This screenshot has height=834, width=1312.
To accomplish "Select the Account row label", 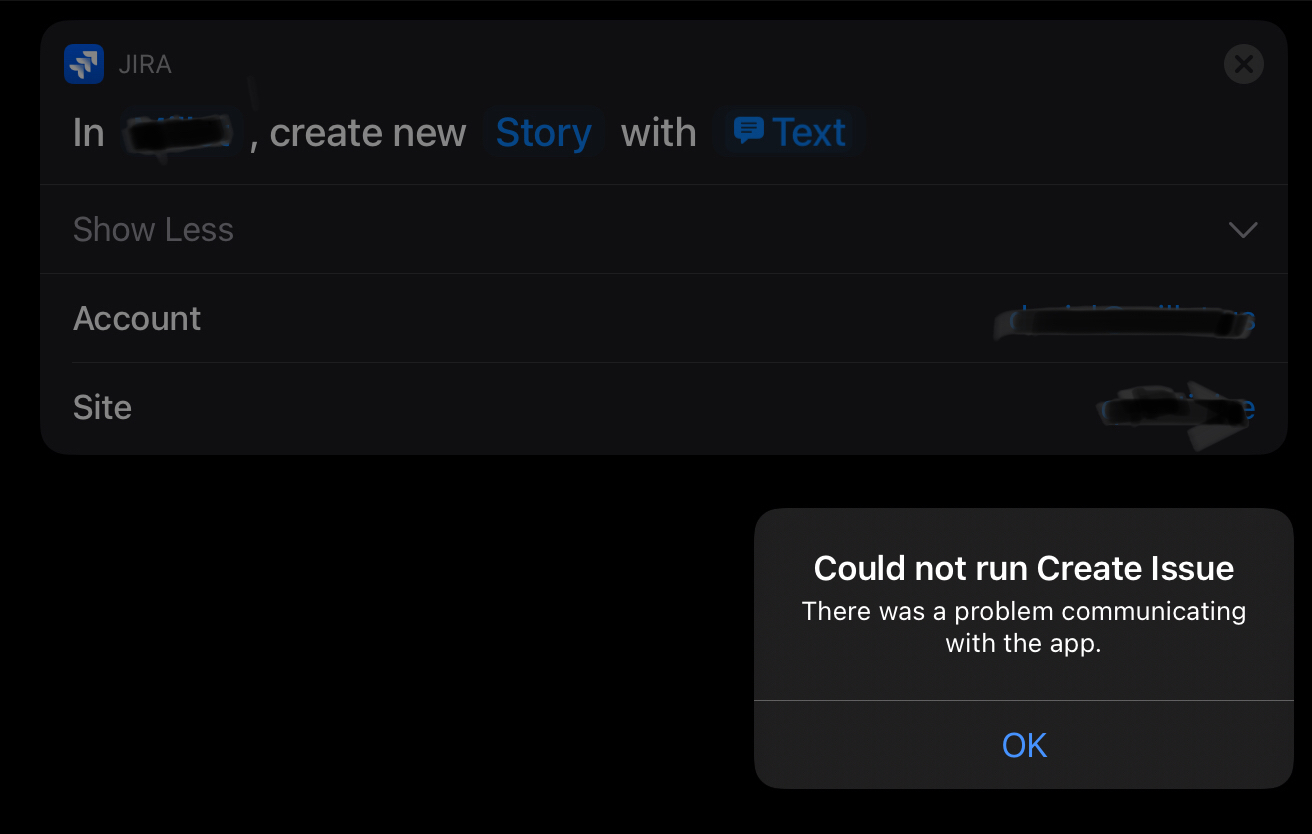I will tap(137, 318).
